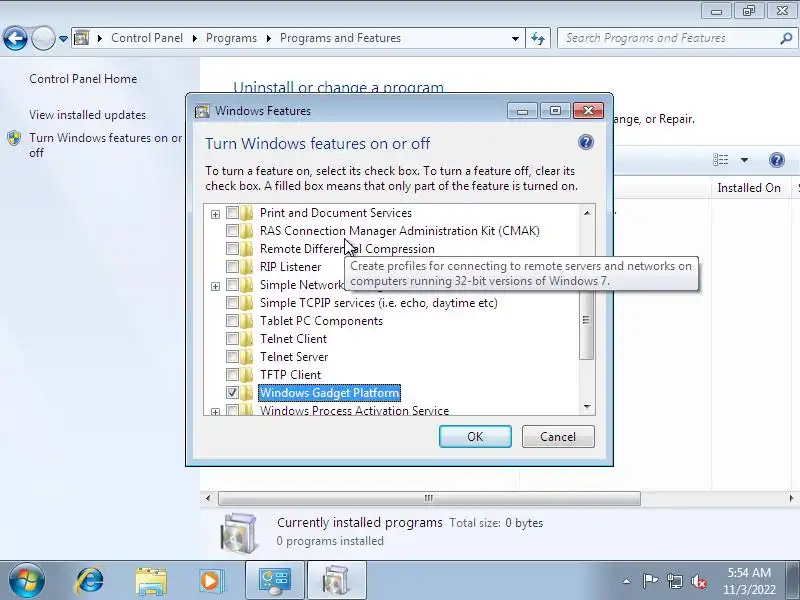Expand the Simple Network node
800x600 pixels.
(x=215, y=286)
